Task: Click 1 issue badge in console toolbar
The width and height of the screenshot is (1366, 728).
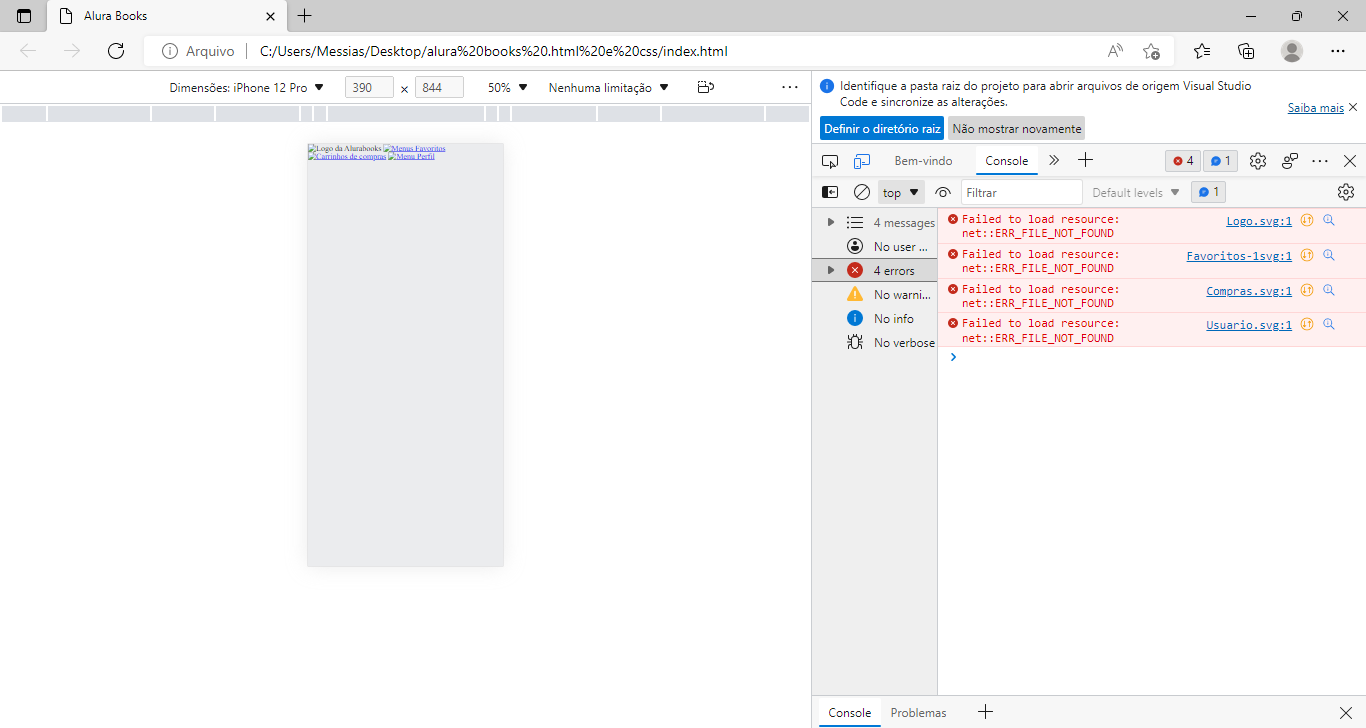Action: click(1208, 192)
